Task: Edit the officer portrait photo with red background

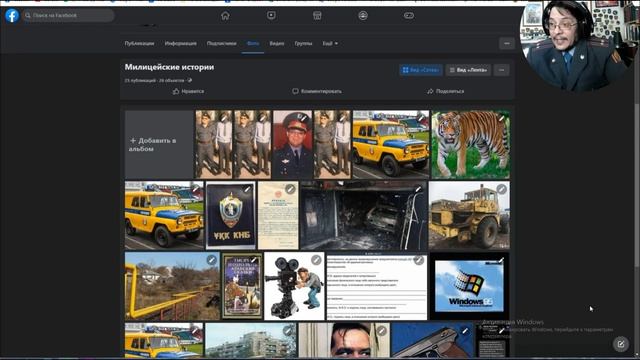Action: click(303, 118)
